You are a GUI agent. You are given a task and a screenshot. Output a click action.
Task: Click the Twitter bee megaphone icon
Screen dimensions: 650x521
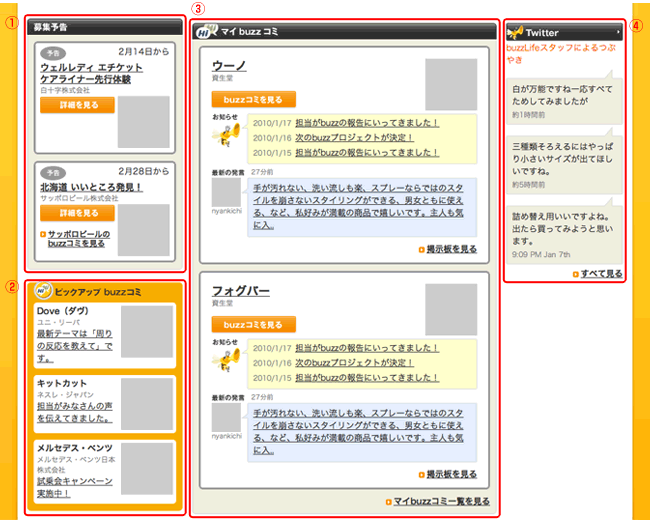pyautogui.click(x=514, y=32)
